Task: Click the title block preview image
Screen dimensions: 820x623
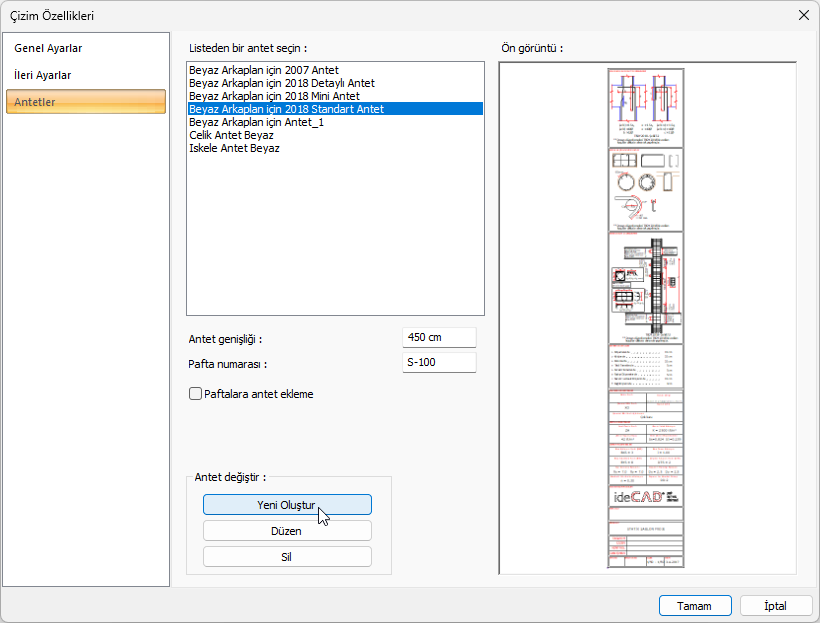Action: click(x=646, y=318)
